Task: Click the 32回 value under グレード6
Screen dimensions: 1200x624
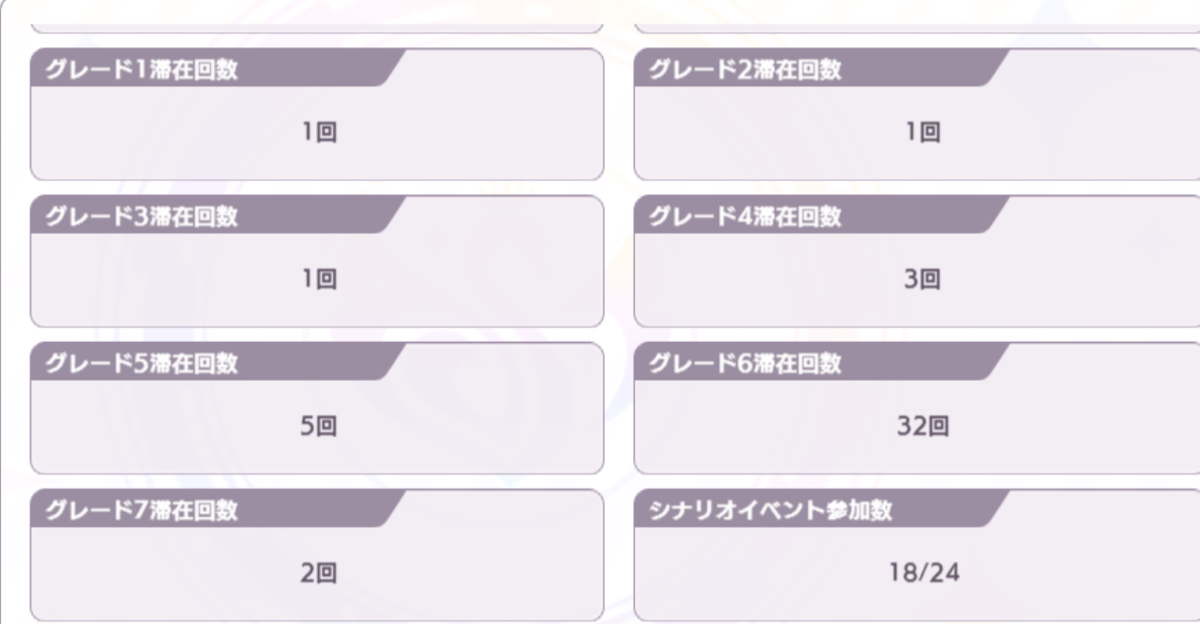Action: 922,427
